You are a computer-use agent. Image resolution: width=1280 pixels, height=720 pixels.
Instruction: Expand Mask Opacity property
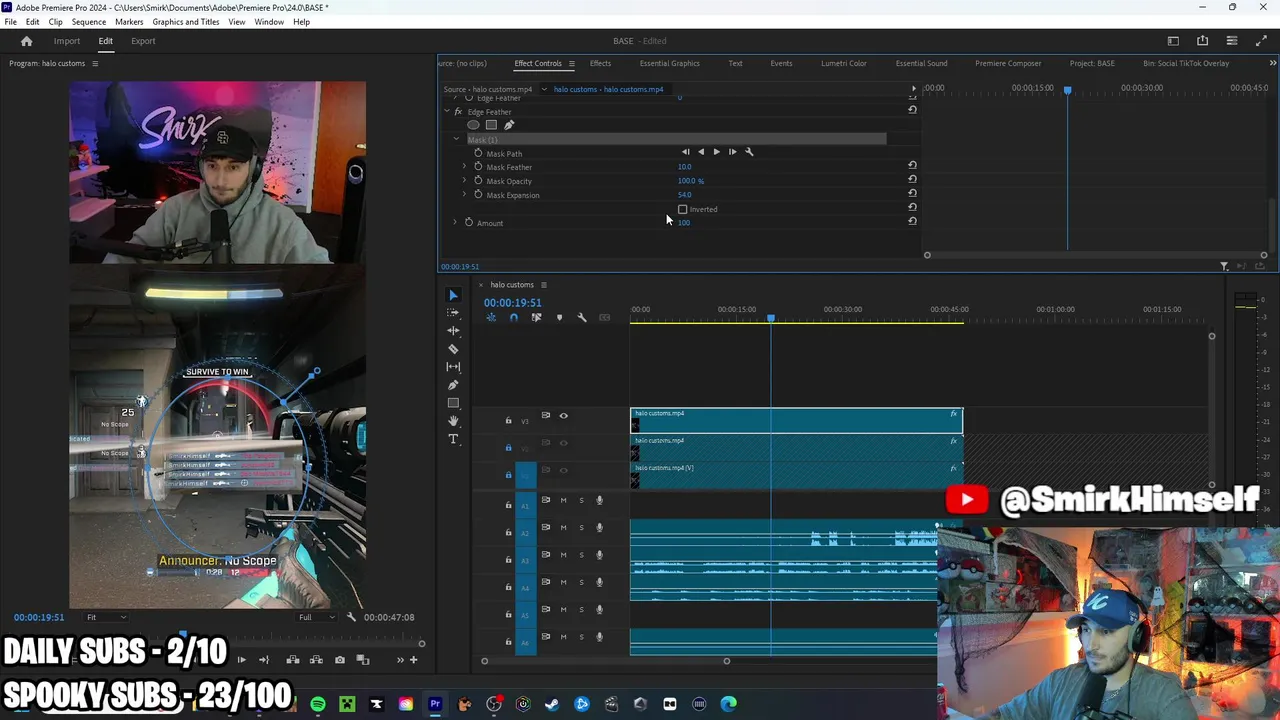click(464, 180)
